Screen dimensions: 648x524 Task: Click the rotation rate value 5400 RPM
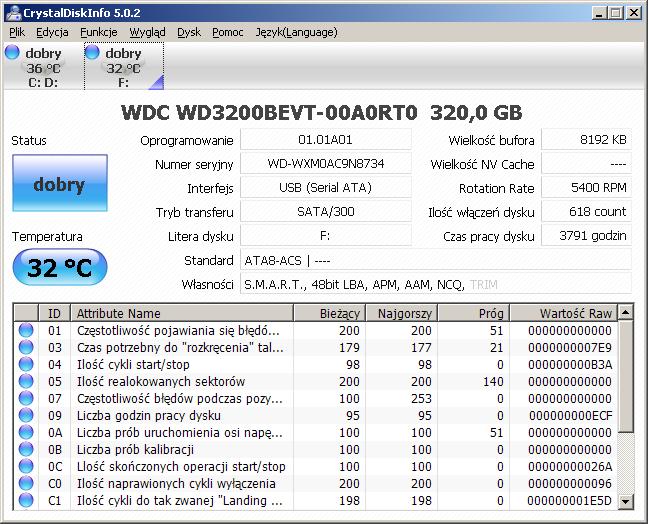586,188
